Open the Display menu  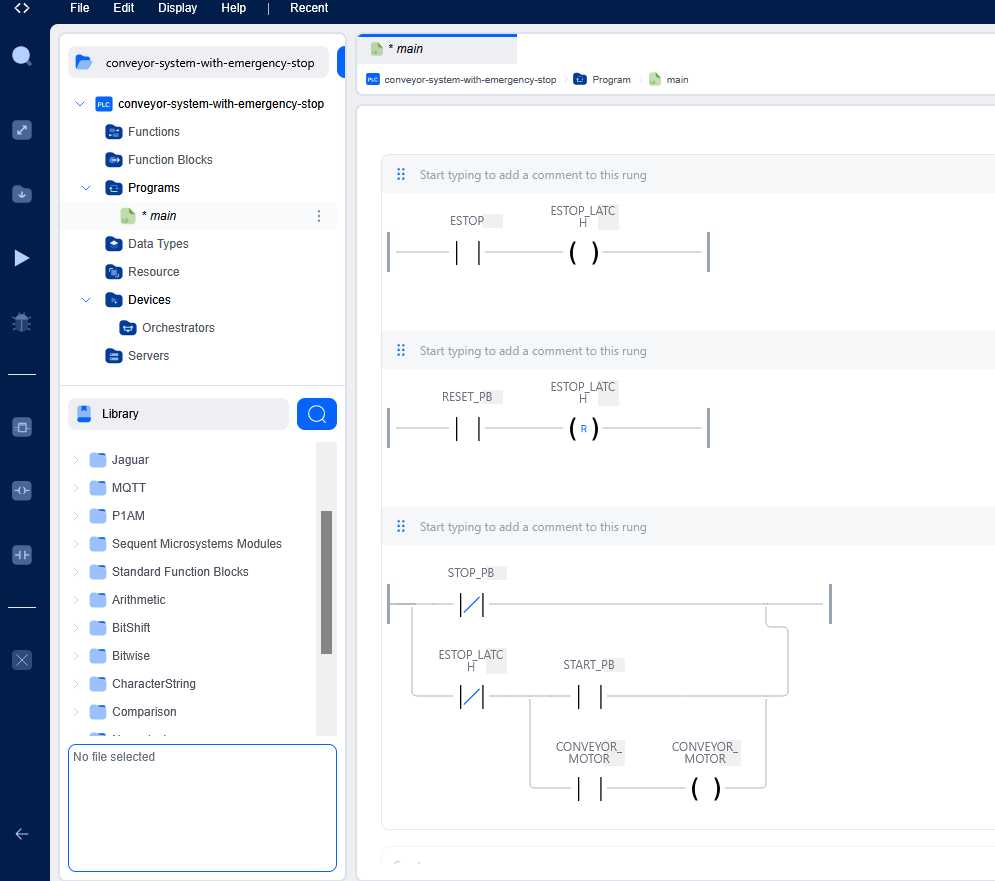click(177, 8)
